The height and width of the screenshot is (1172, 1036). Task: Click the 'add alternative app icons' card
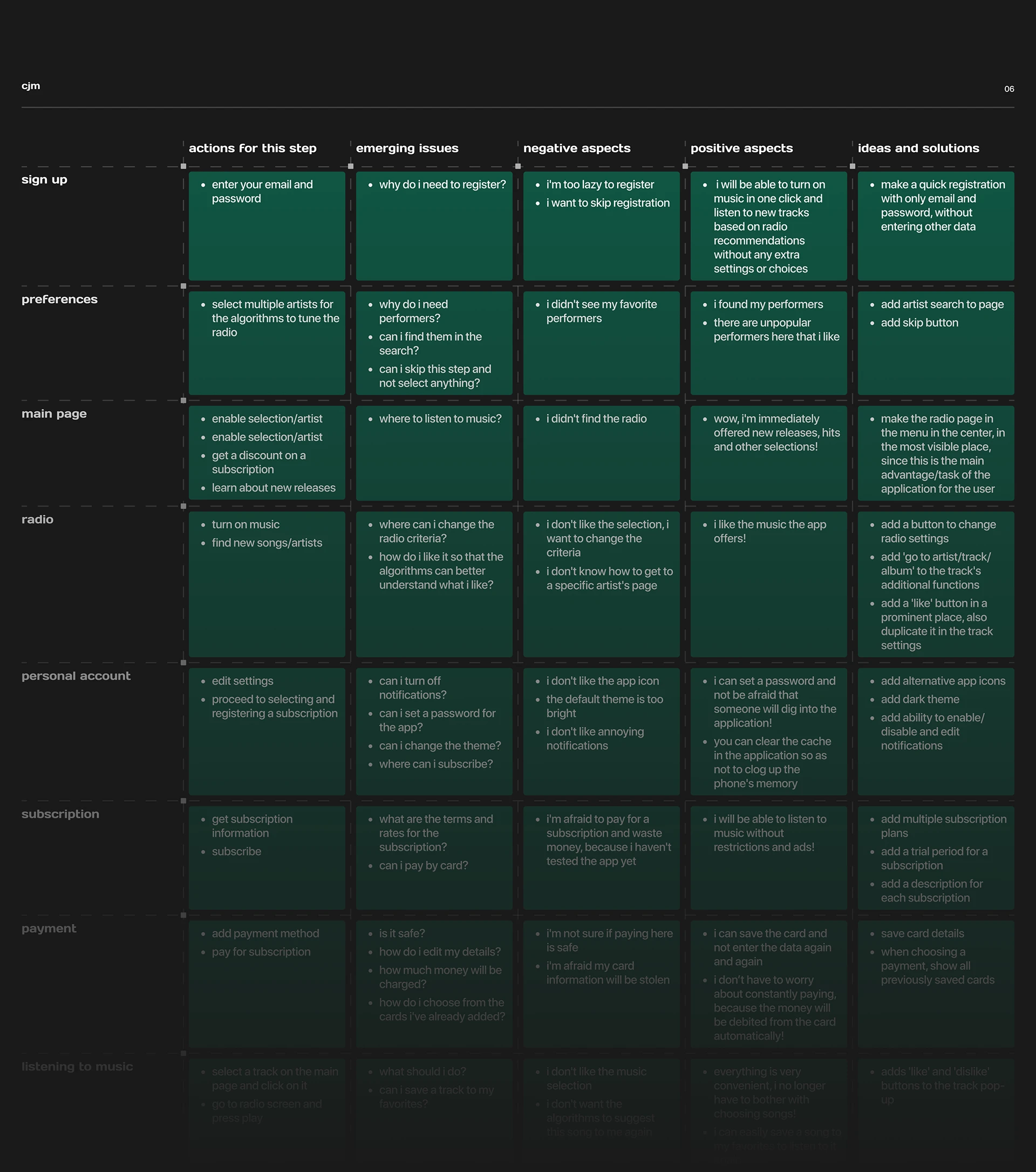click(x=936, y=731)
